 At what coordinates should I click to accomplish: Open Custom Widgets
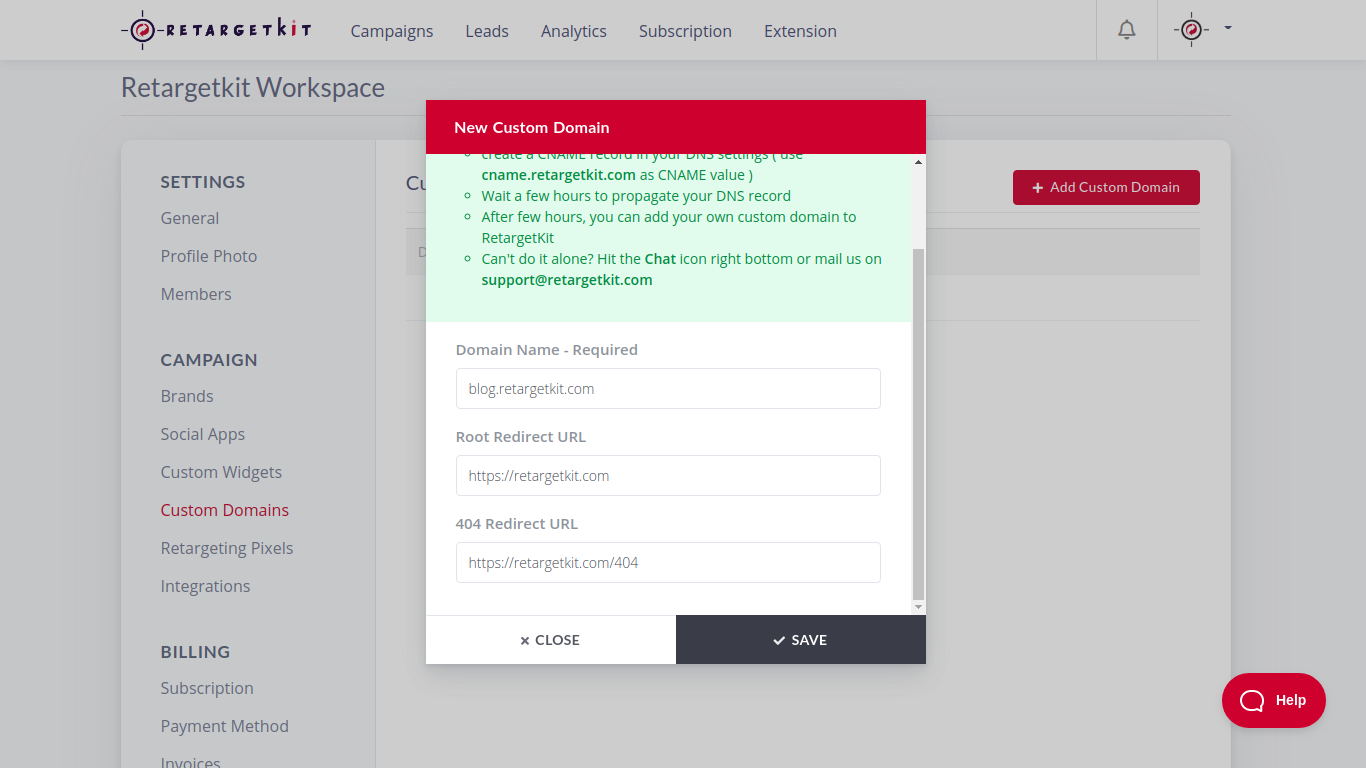pos(221,472)
